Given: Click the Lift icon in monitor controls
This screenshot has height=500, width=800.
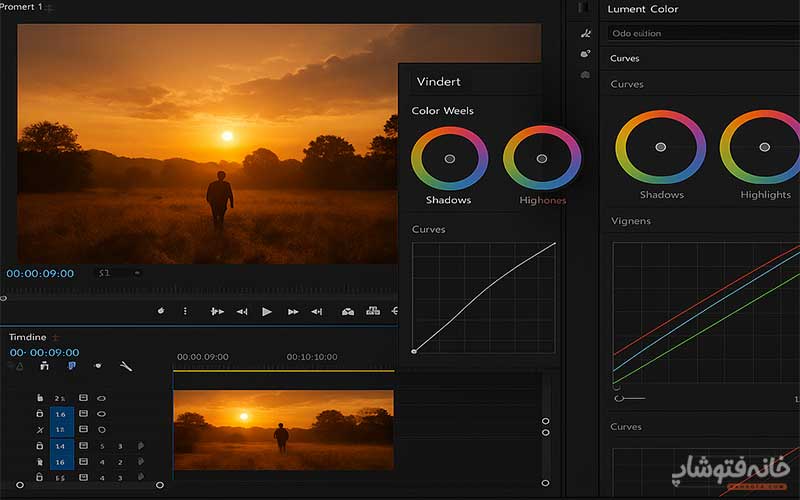Looking at the screenshot, I should 348,311.
